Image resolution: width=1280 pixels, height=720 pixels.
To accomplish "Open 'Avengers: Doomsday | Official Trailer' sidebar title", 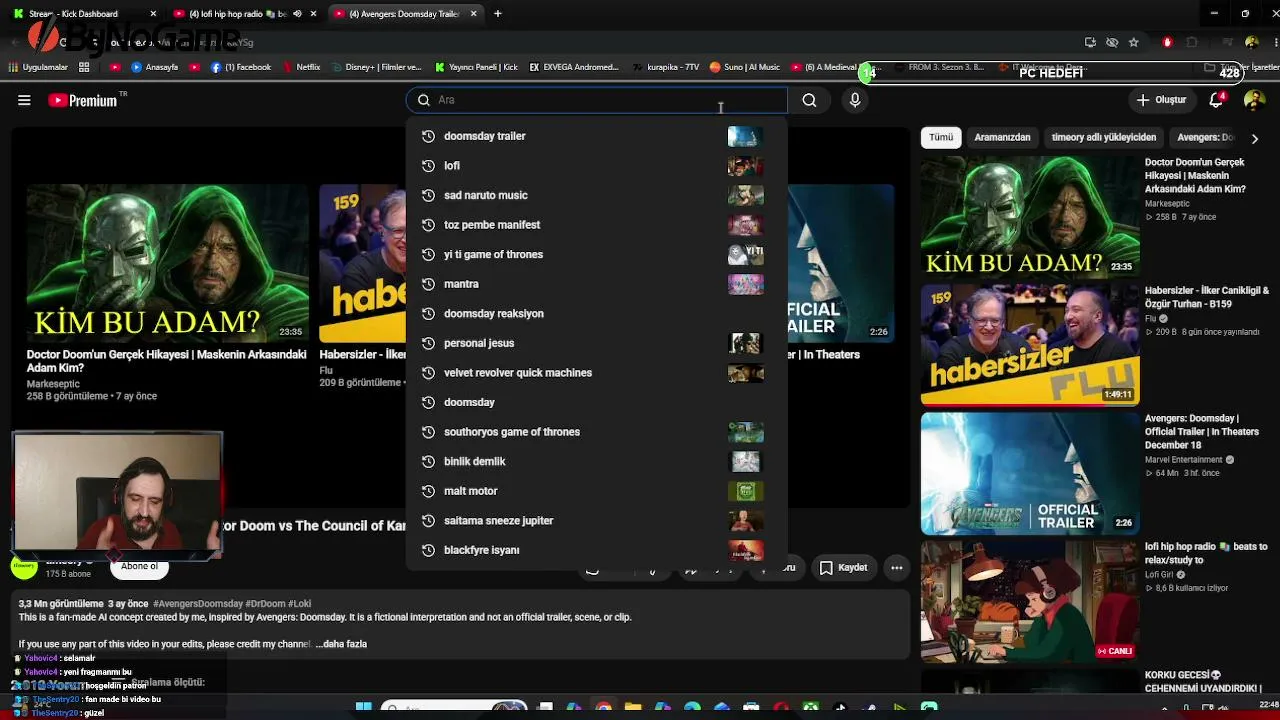I will (1202, 432).
